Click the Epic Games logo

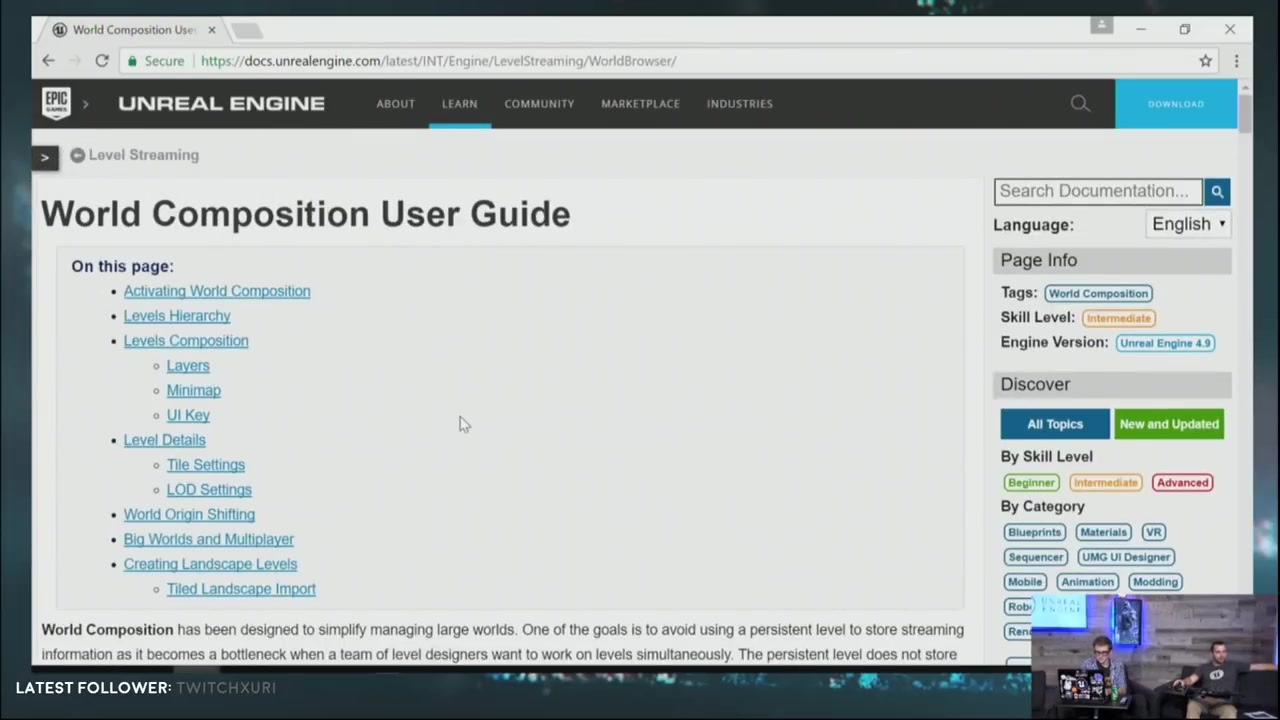coord(56,102)
